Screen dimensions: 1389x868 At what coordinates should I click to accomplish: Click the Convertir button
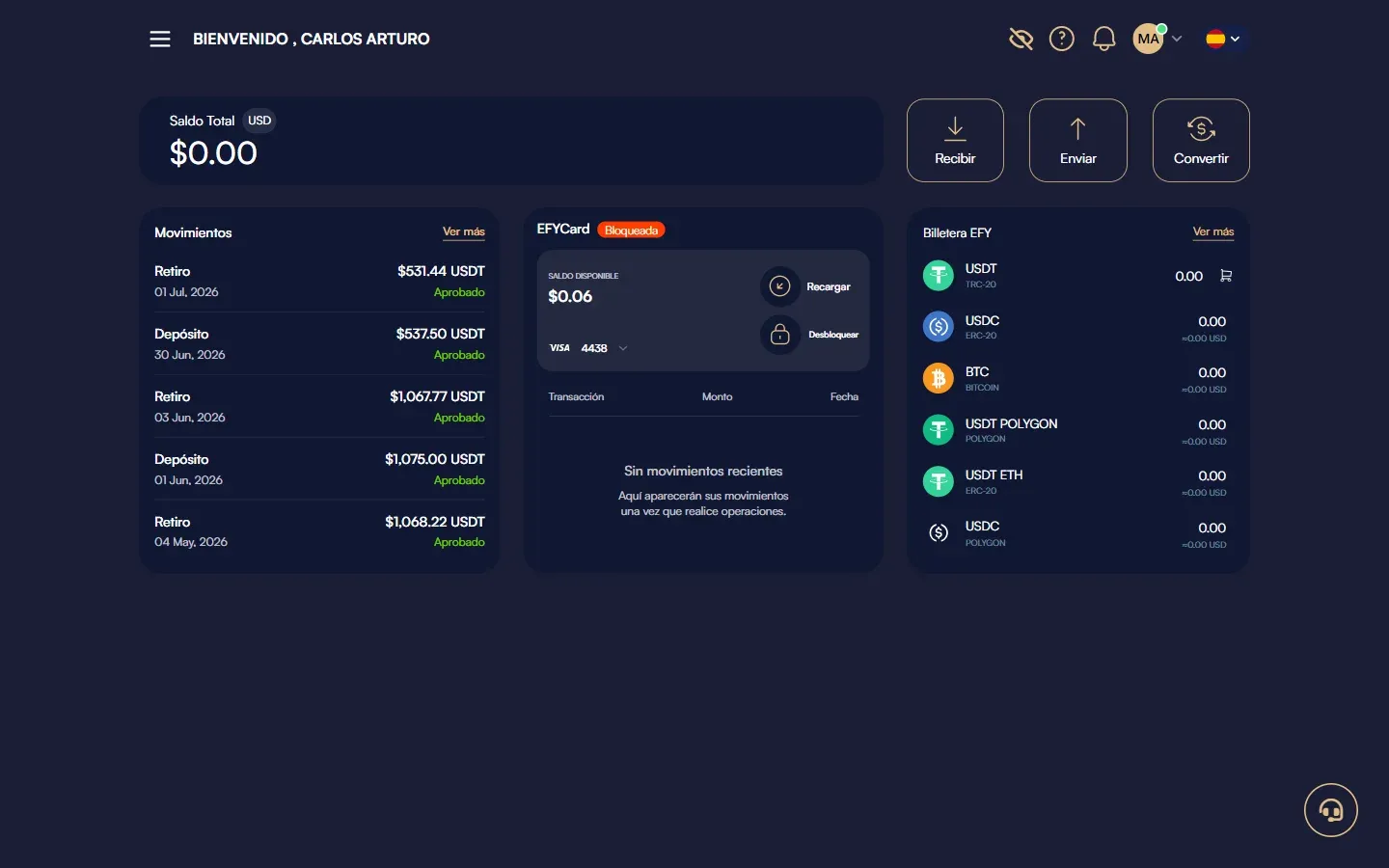tap(1201, 140)
